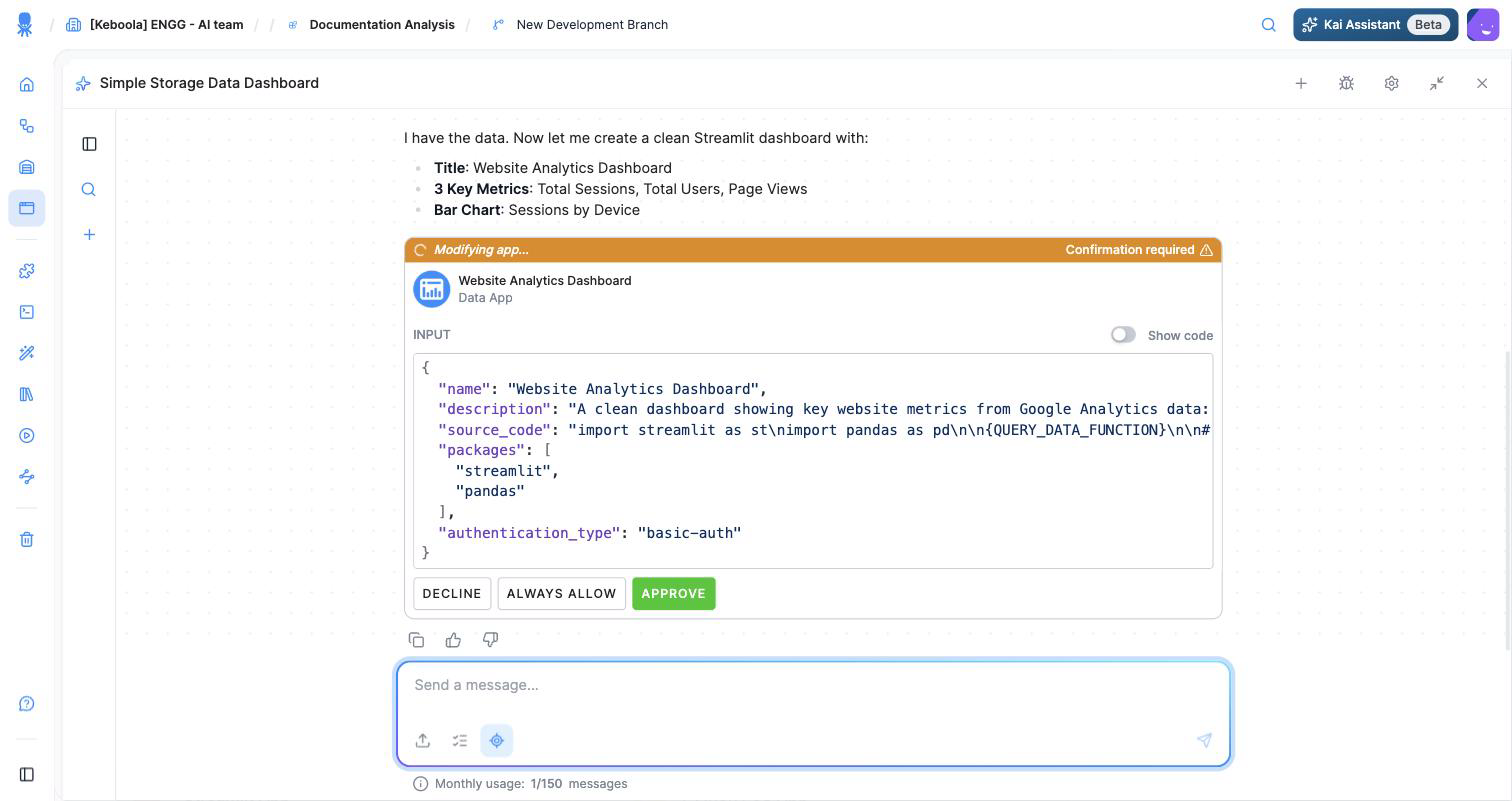Open Documentation Analysis breadcrumb

click(x=371, y=25)
